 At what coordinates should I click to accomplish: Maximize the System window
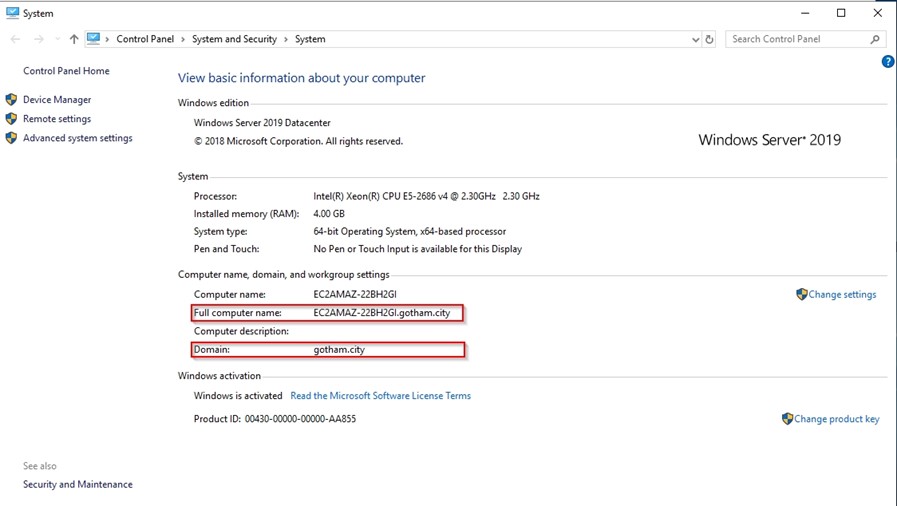click(841, 13)
